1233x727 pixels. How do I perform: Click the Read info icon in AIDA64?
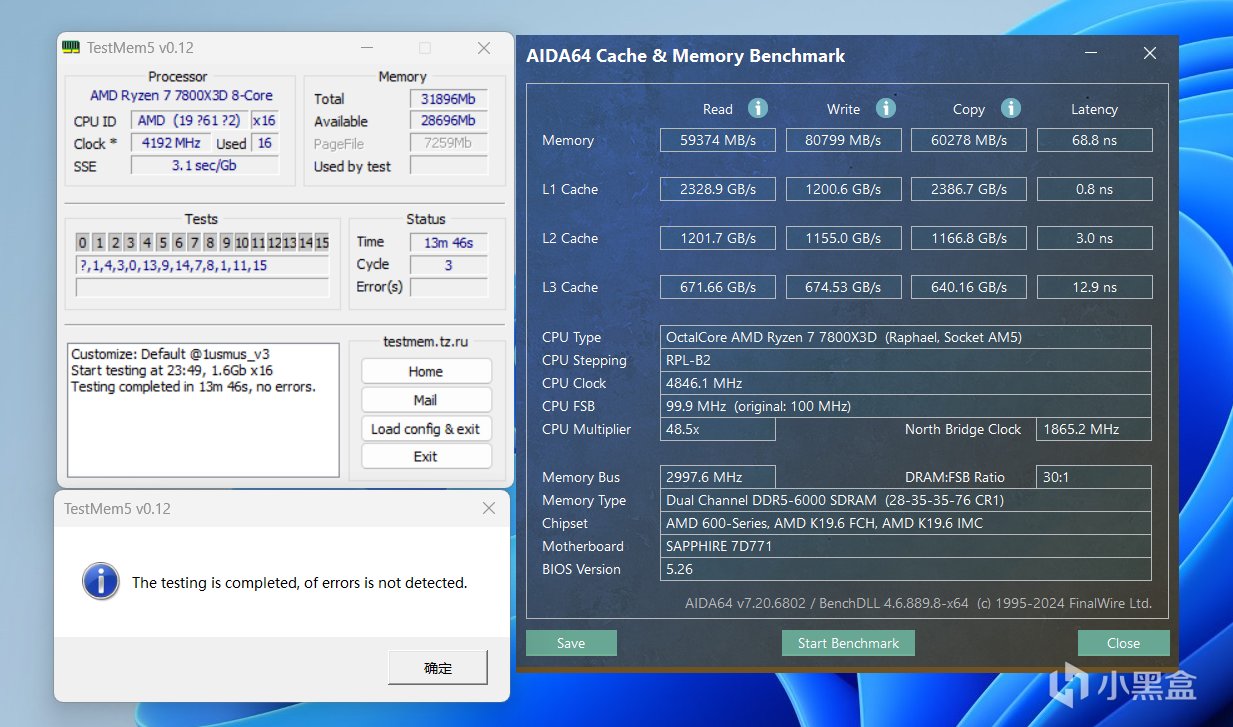[758, 108]
